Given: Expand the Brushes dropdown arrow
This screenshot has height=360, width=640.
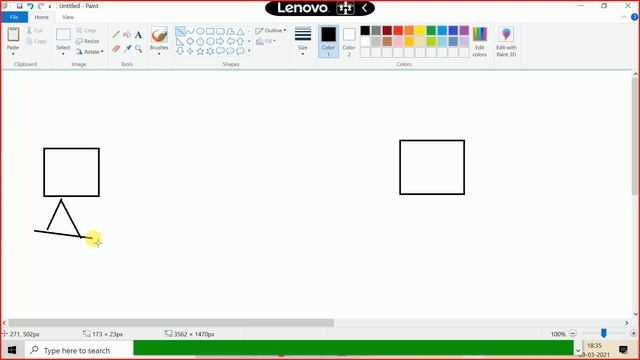Looking at the screenshot, I should click(x=159, y=54).
